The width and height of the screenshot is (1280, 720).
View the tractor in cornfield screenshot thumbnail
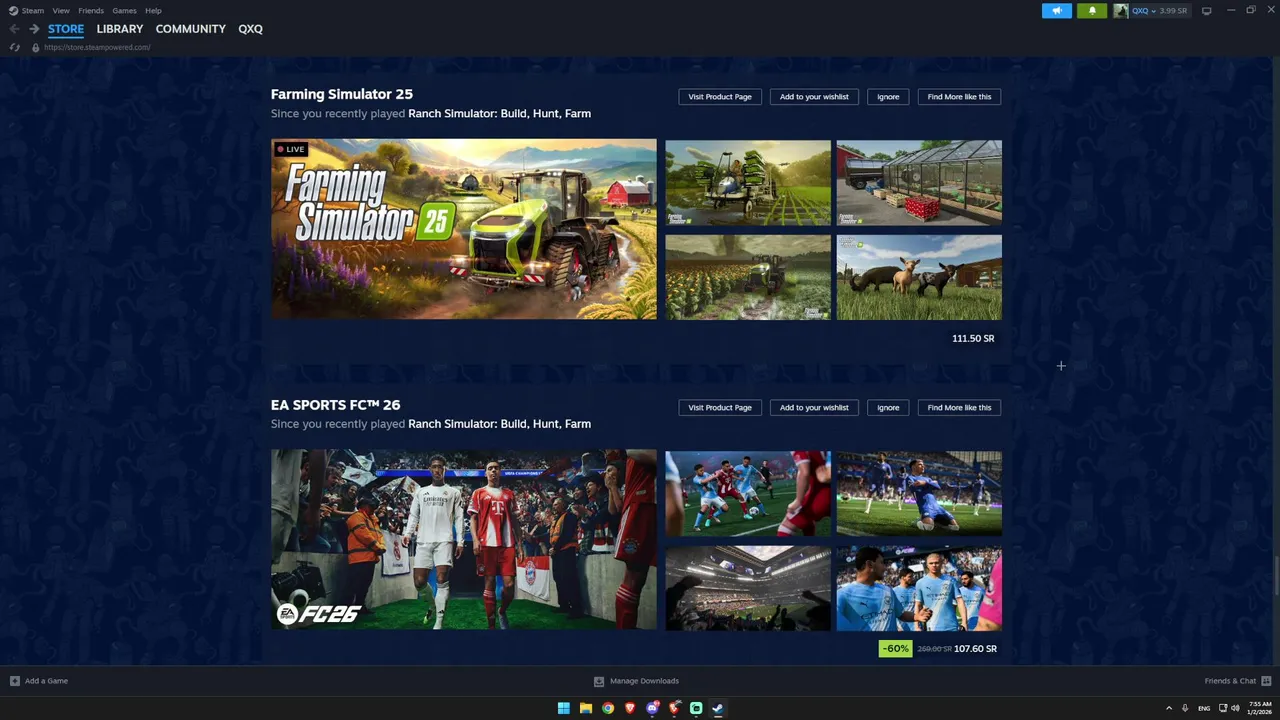748,277
